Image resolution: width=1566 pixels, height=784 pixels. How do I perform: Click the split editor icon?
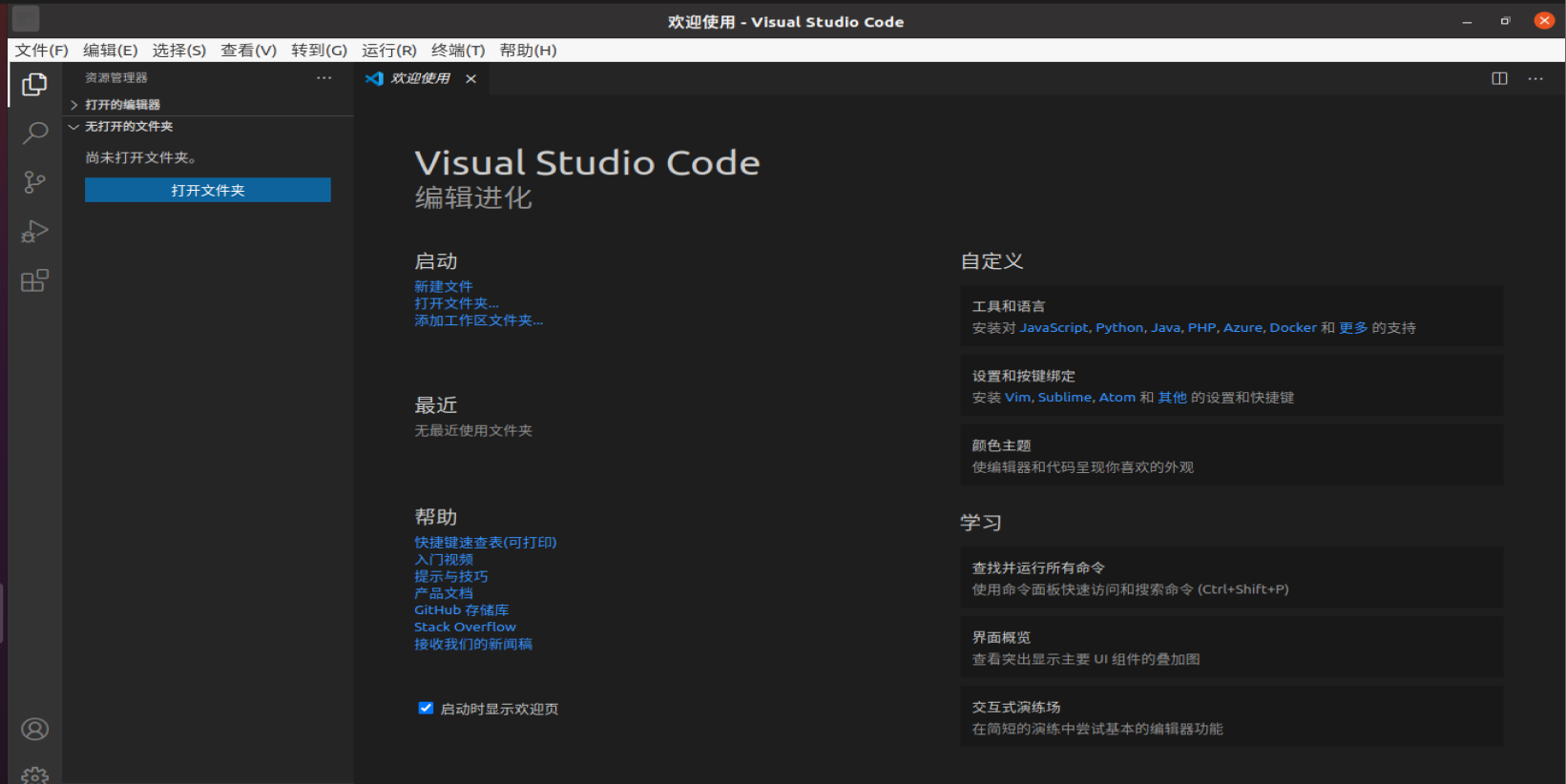1499,78
